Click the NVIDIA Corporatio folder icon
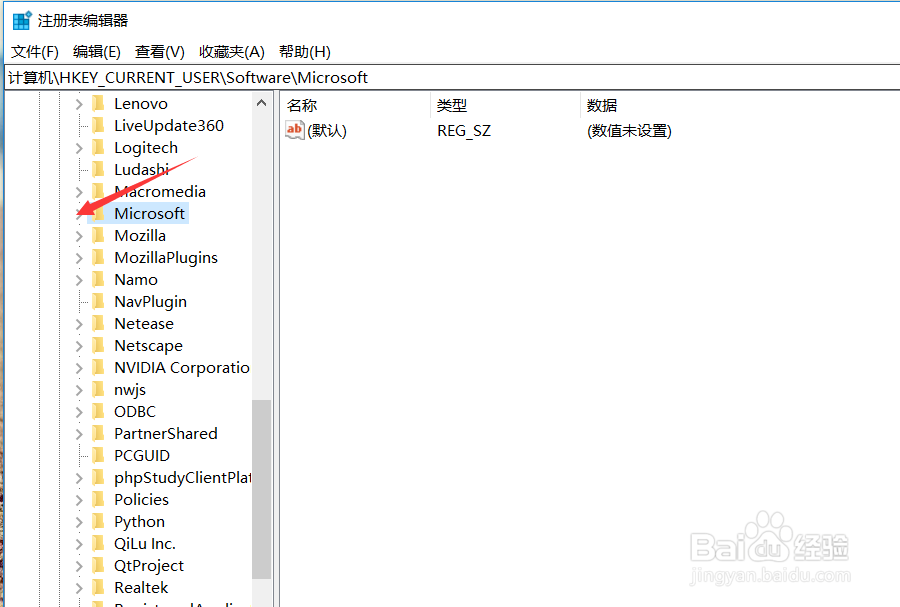 (99, 367)
